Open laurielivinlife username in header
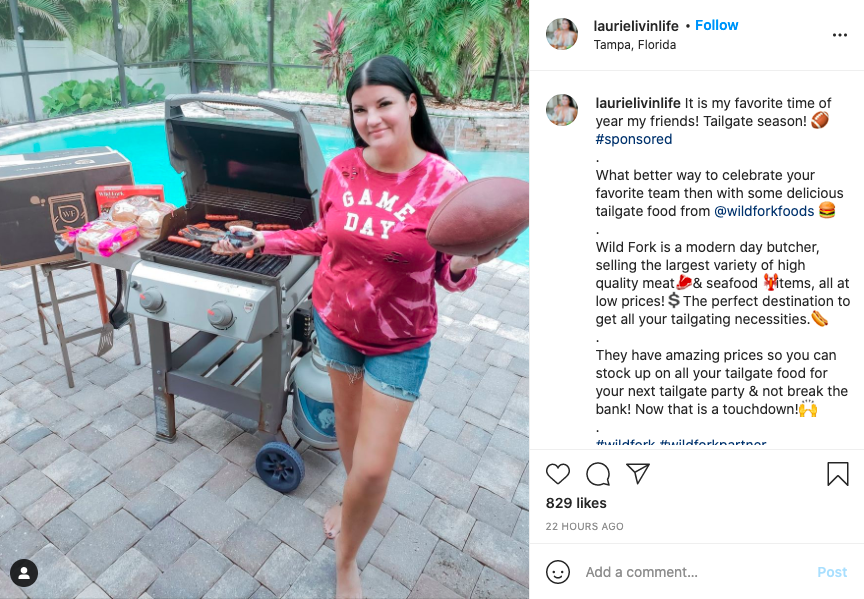The width and height of the screenshot is (864, 599). 636,26
